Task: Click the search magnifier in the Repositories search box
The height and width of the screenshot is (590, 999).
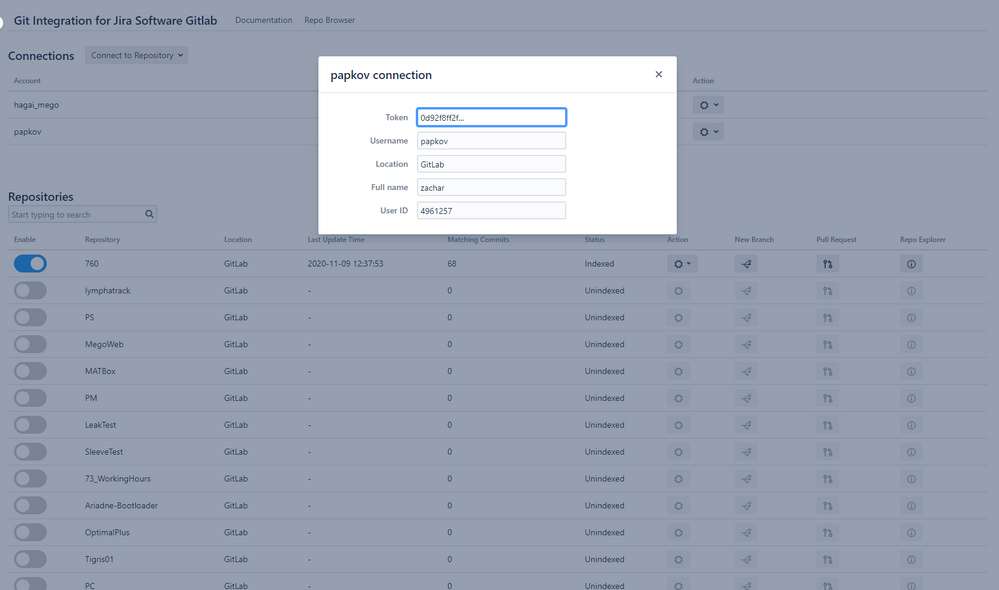Action: click(x=148, y=214)
